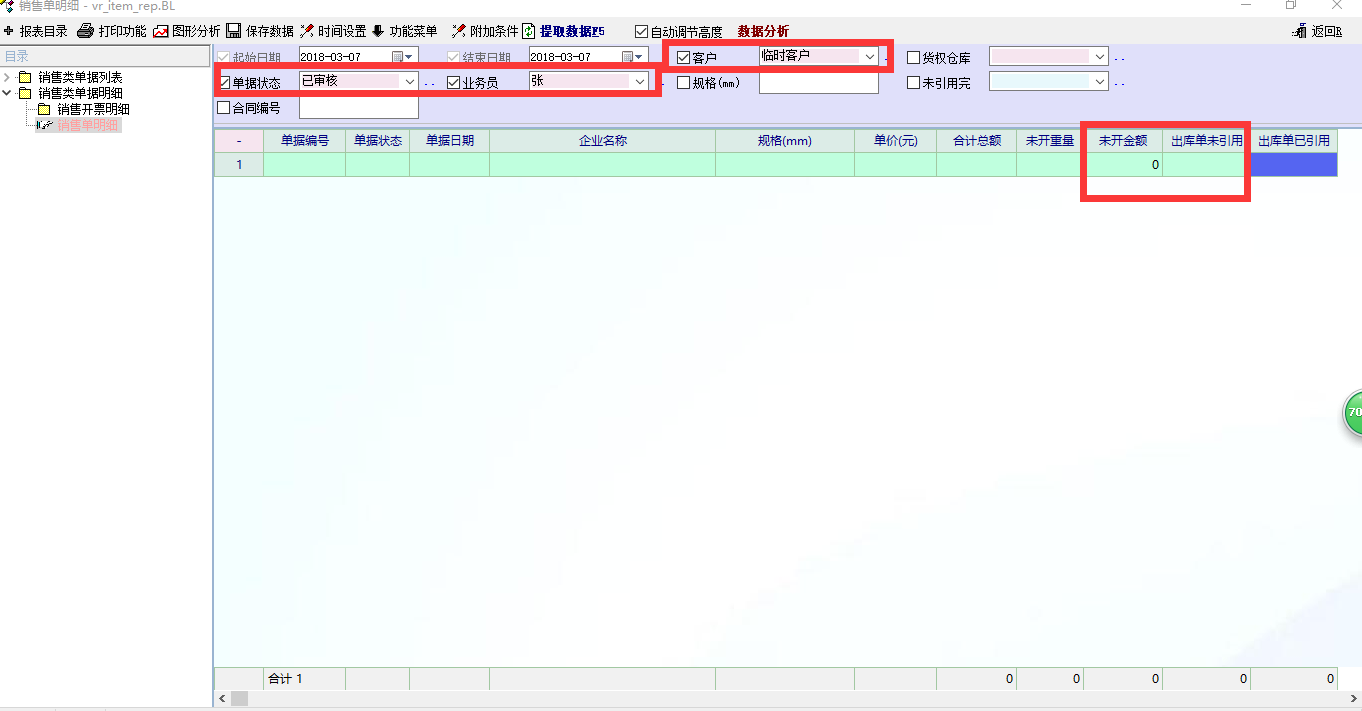1362x711 pixels.
Task: Click the horizontal scrollbar right arrow
Action: tap(1353, 697)
